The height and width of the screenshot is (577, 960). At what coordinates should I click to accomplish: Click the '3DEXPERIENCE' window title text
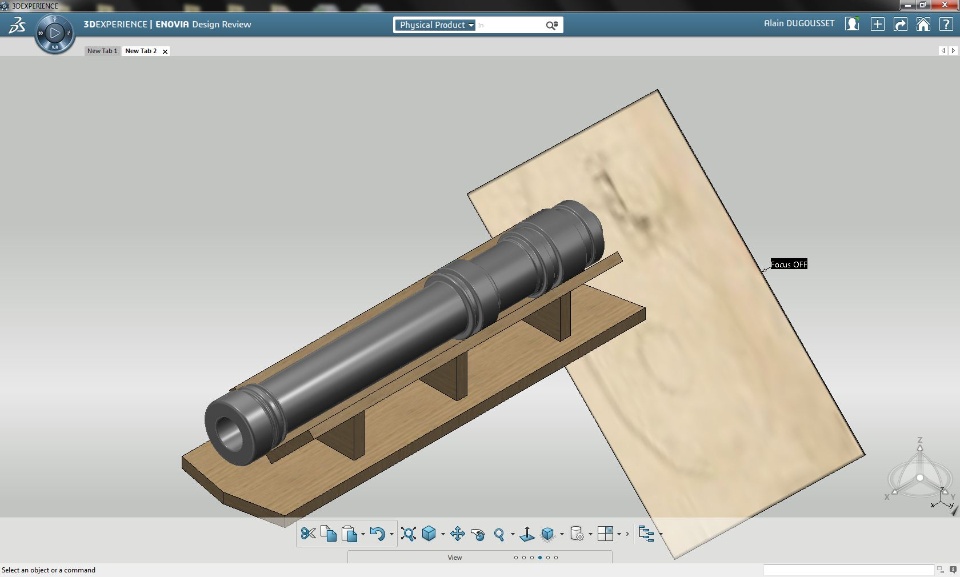[35, 6]
